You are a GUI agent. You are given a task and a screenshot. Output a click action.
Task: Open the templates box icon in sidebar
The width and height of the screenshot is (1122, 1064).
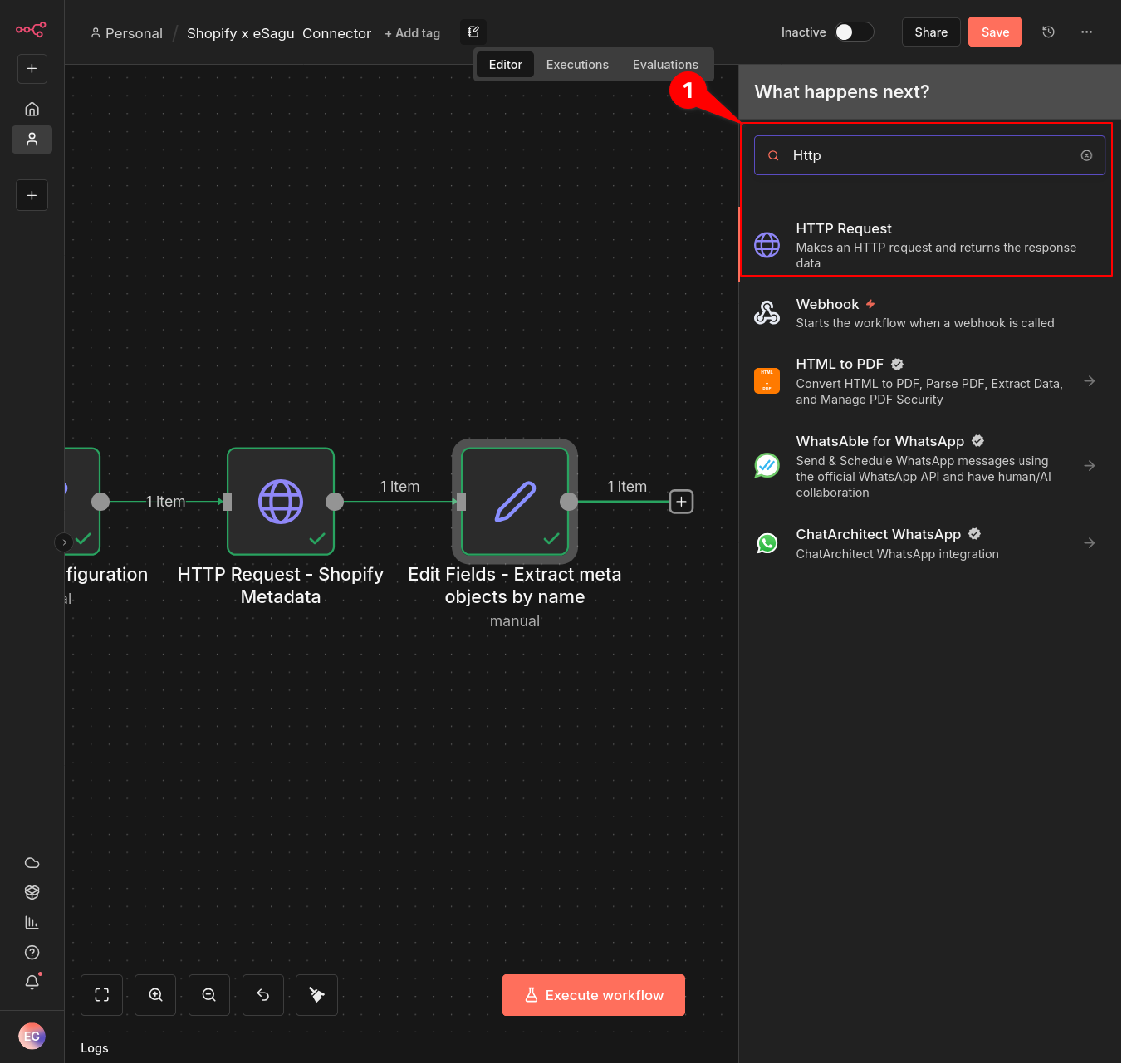pyautogui.click(x=32, y=893)
